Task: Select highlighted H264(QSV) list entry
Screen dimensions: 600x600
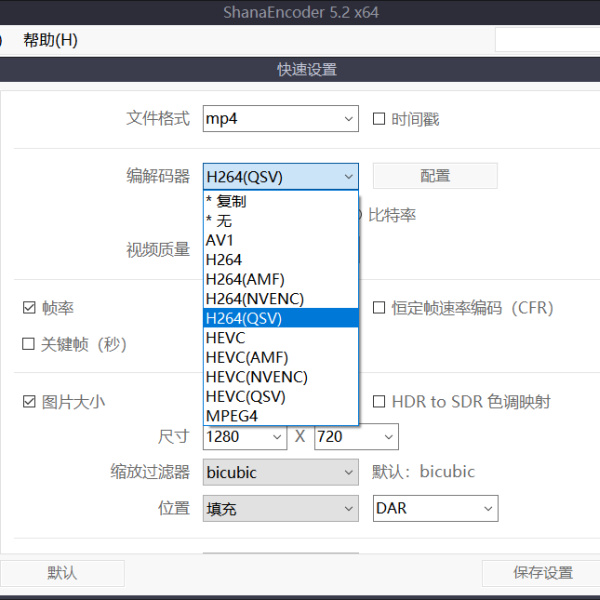Action: [280, 318]
